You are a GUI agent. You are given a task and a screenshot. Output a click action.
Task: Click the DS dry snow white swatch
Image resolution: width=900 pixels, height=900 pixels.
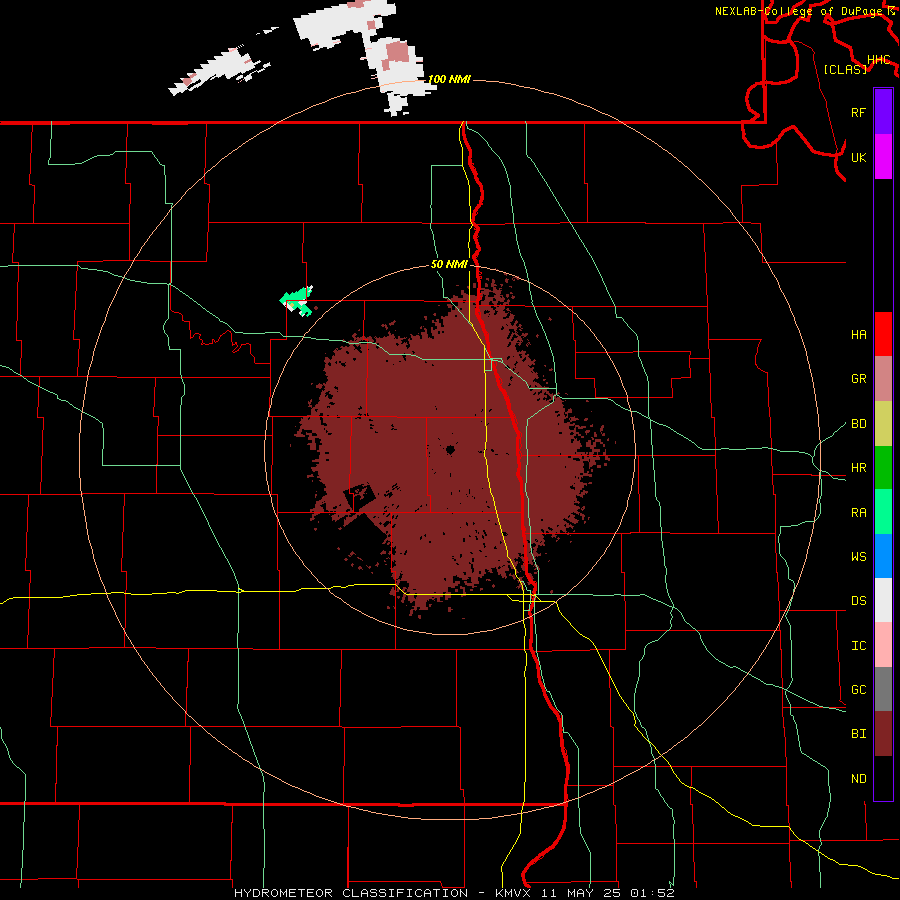883,600
